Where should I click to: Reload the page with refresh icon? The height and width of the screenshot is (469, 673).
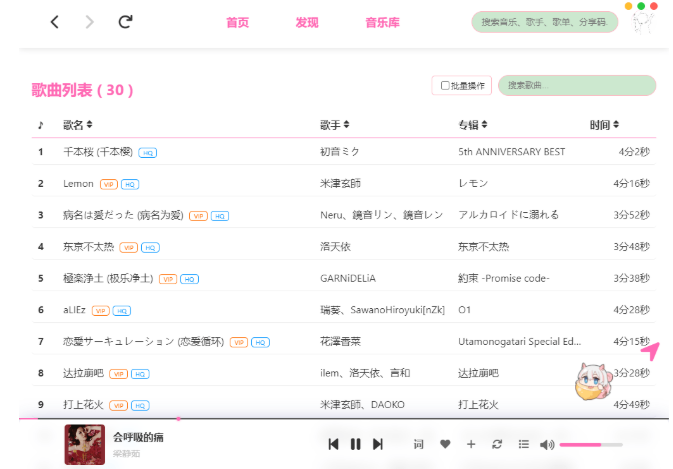click(125, 21)
